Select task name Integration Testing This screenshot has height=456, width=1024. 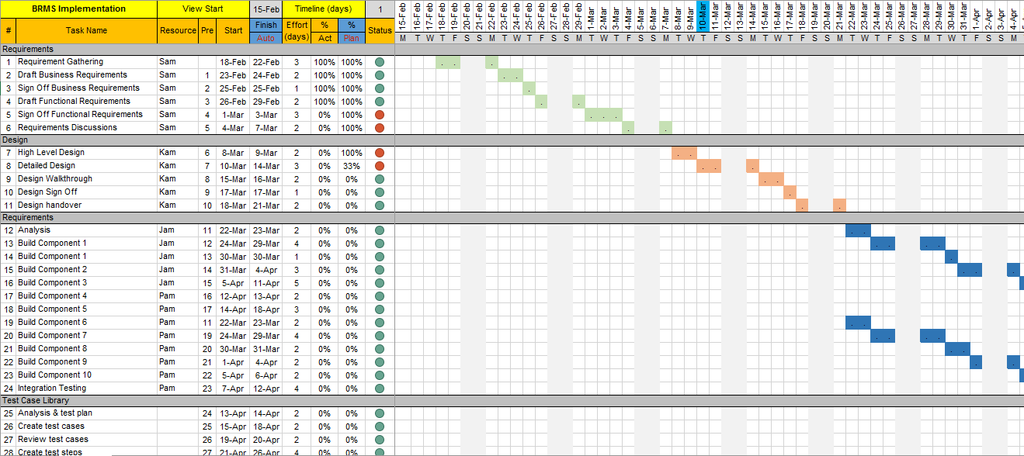coord(50,388)
